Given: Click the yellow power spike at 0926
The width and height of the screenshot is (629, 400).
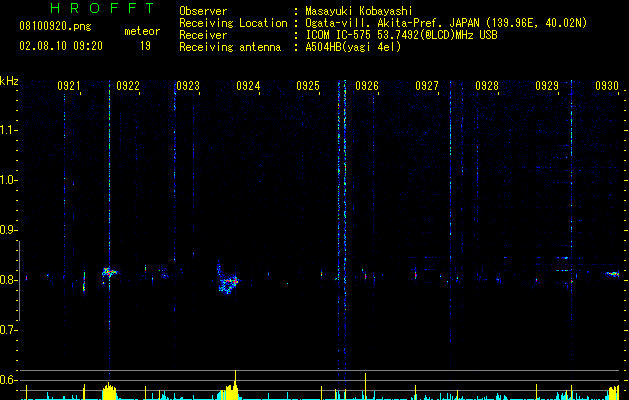Looking at the screenshot, I should click(x=365, y=386).
